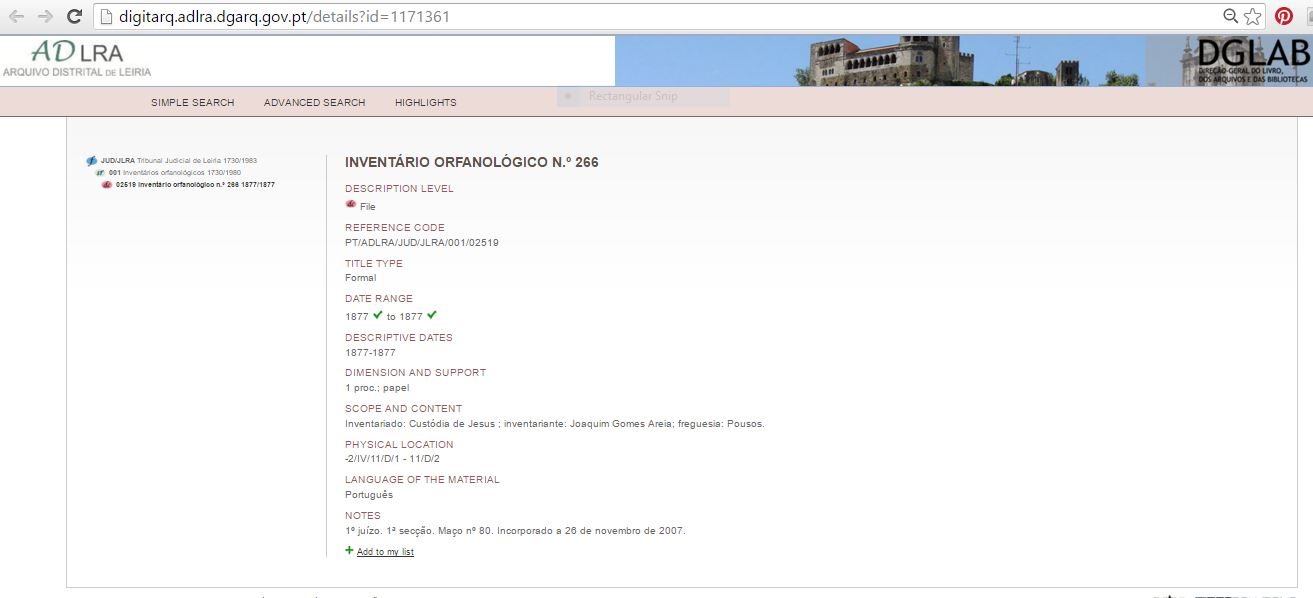Image resolution: width=1313 pixels, height=598 pixels.
Task: Click the green checkmark after start date 1877
Action: 378,315
